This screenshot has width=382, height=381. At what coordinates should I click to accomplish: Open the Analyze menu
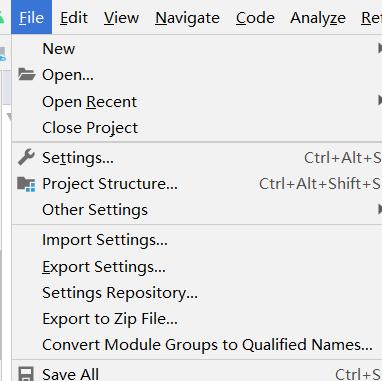[x=318, y=18]
